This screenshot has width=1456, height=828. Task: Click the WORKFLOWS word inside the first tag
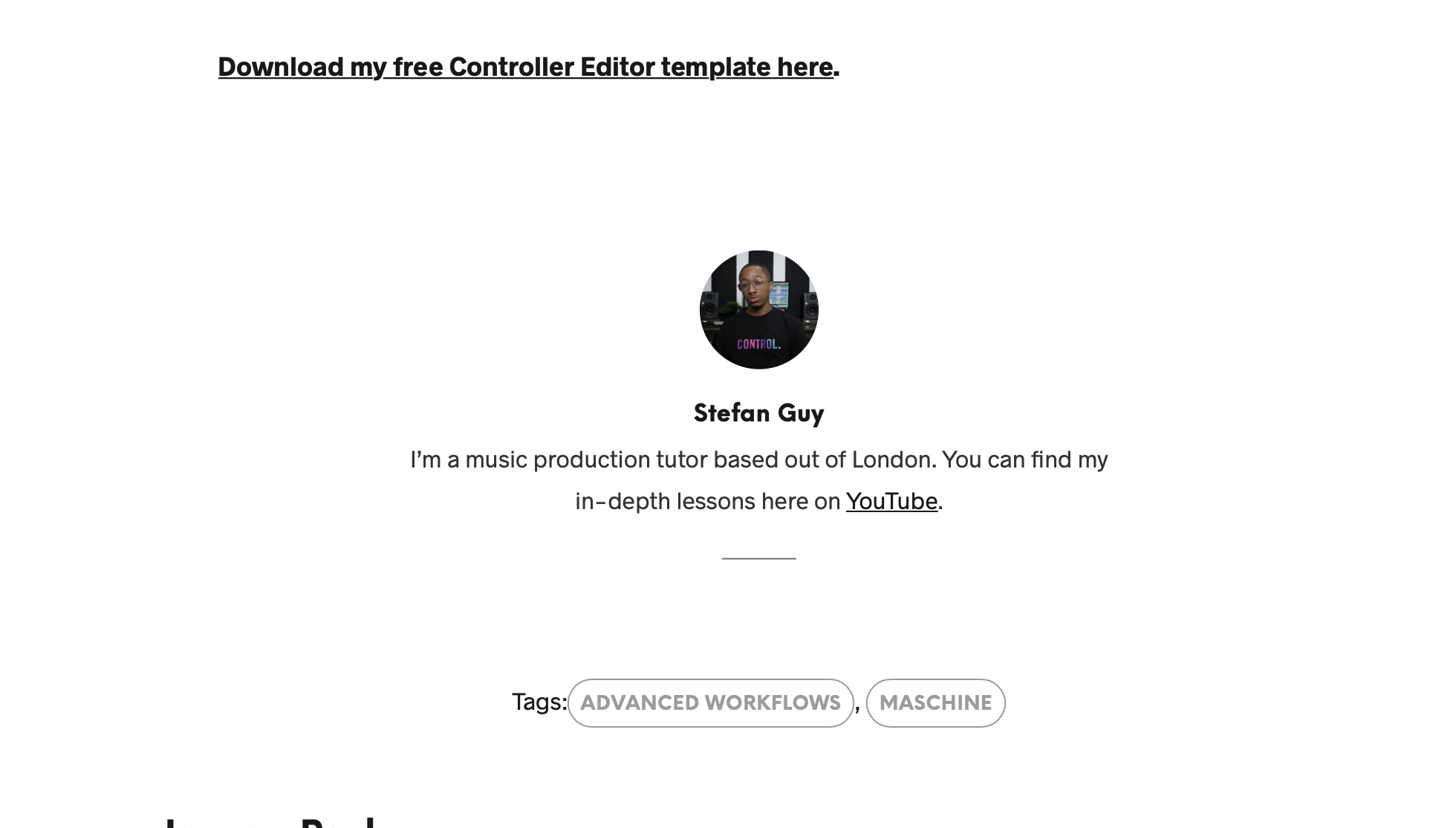pyautogui.click(x=773, y=702)
